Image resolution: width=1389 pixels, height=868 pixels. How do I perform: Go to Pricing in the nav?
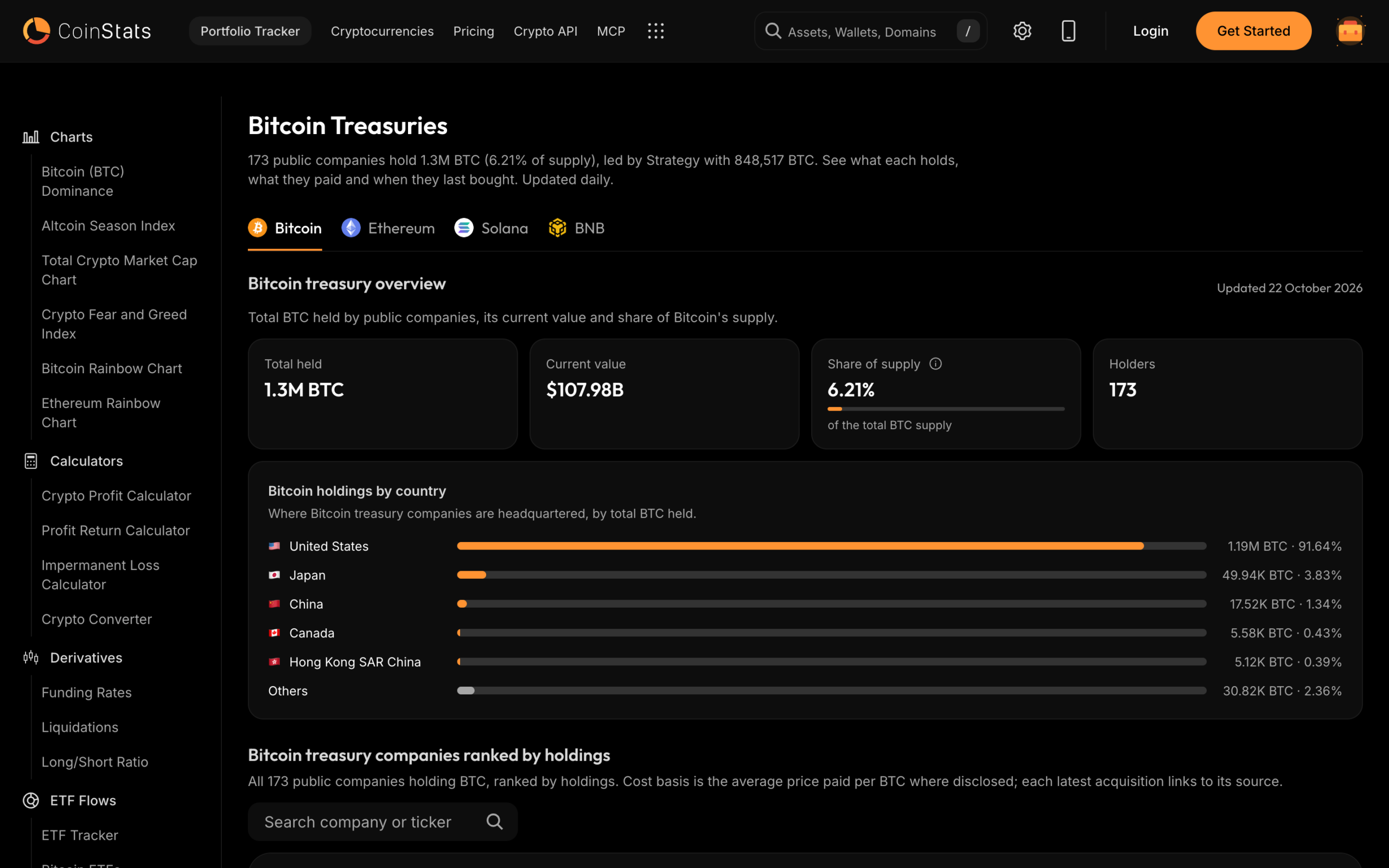[x=474, y=31]
